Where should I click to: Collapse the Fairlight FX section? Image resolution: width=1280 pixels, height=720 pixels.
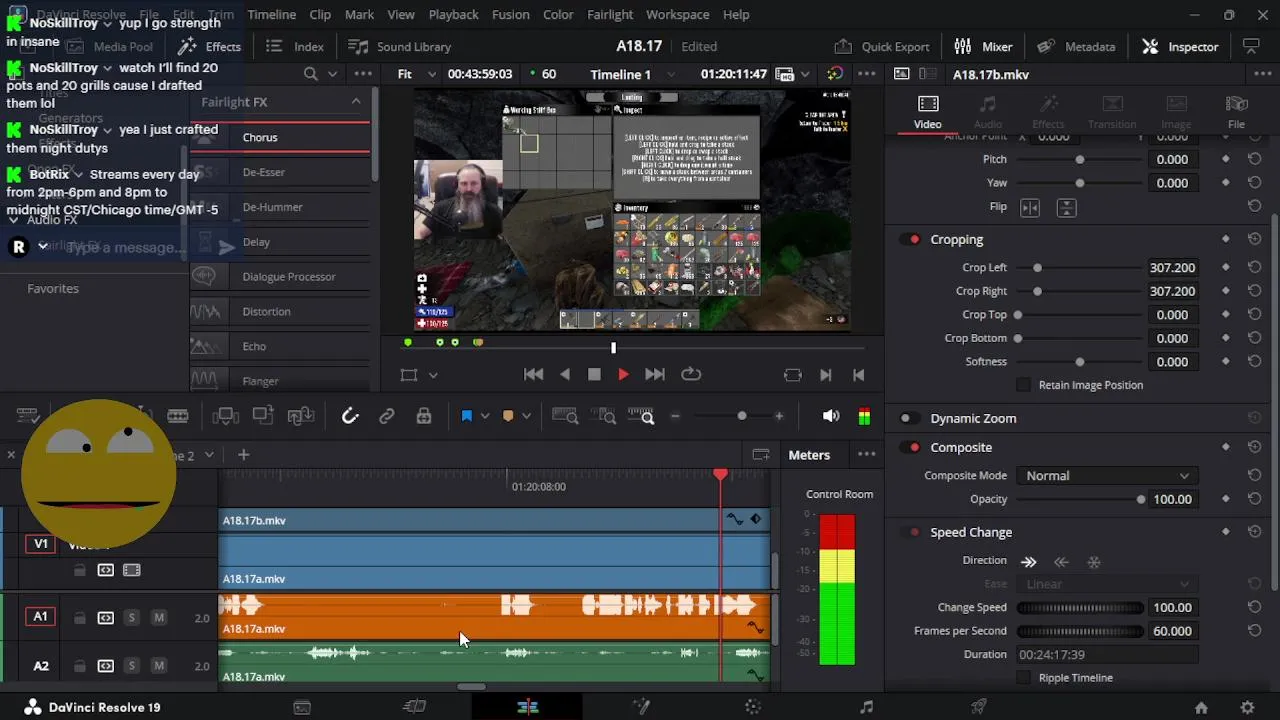click(355, 102)
